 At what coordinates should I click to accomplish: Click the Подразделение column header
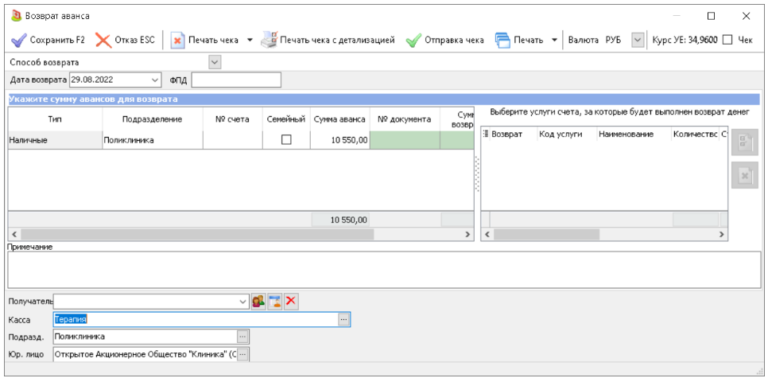pyautogui.click(x=152, y=119)
